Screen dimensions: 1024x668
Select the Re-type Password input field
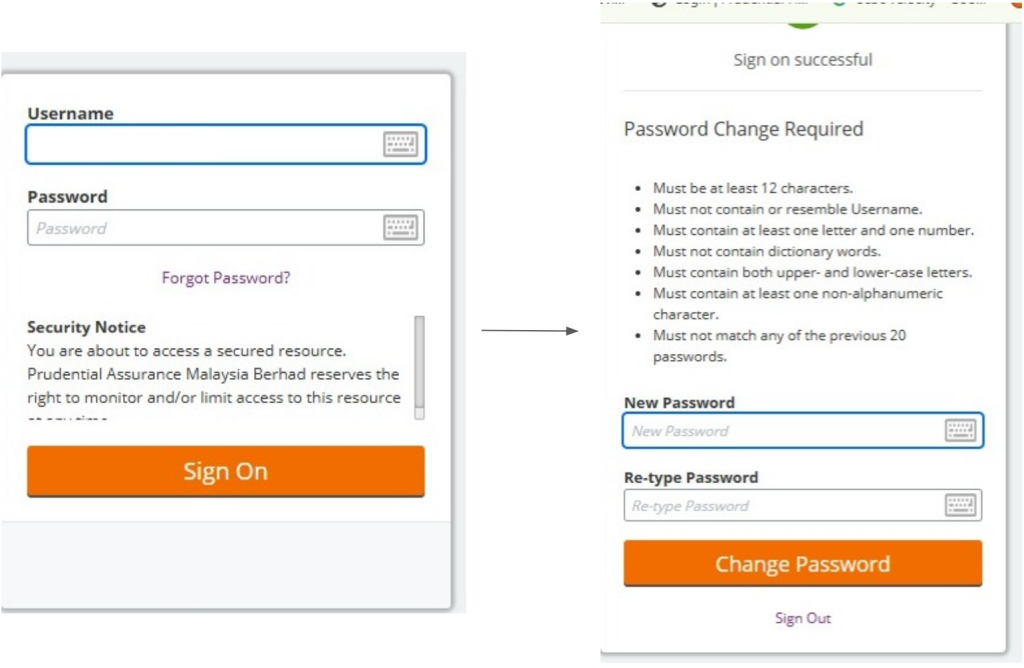click(x=782, y=506)
